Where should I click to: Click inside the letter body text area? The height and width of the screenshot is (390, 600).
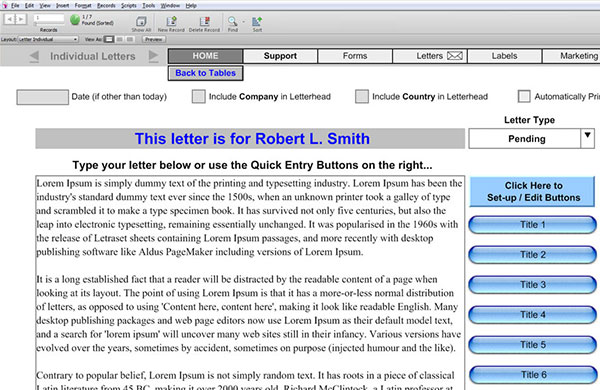point(250,283)
